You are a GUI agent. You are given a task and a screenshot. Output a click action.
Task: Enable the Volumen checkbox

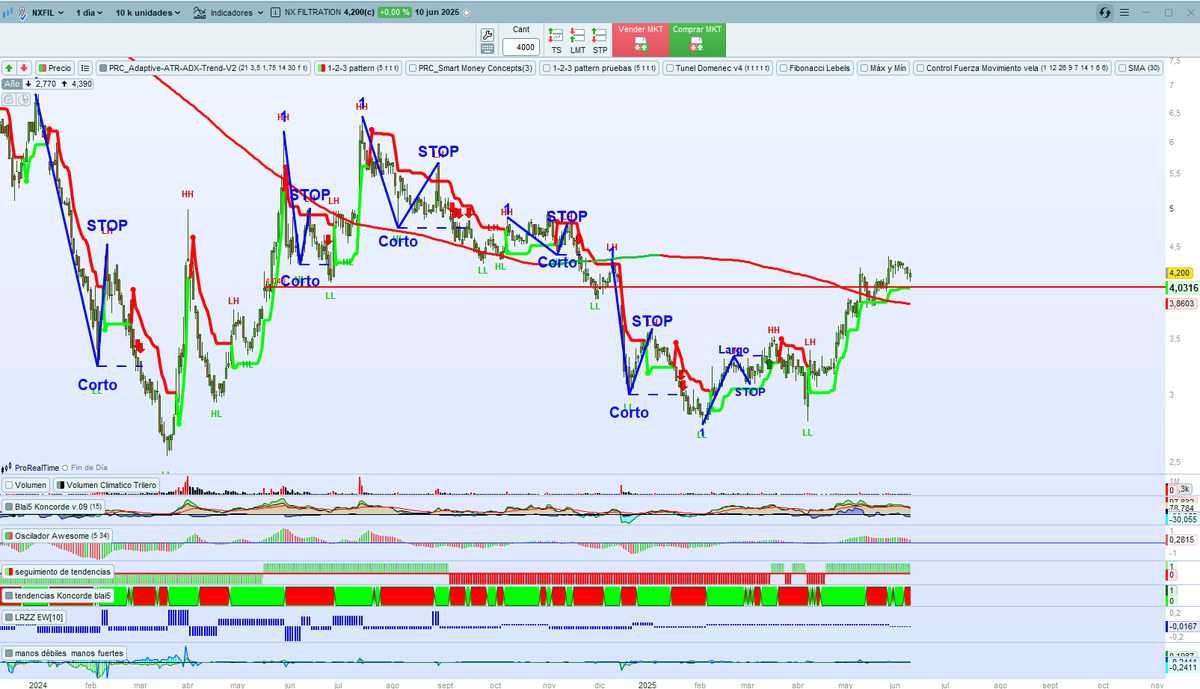coord(9,485)
